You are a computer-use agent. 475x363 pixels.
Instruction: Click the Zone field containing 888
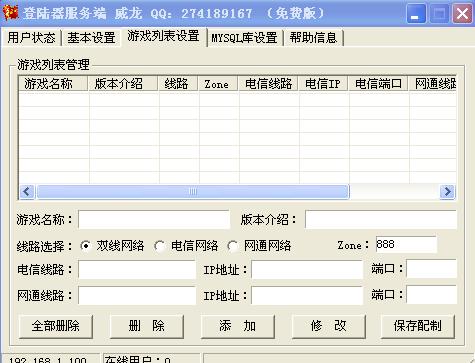[x=406, y=245]
